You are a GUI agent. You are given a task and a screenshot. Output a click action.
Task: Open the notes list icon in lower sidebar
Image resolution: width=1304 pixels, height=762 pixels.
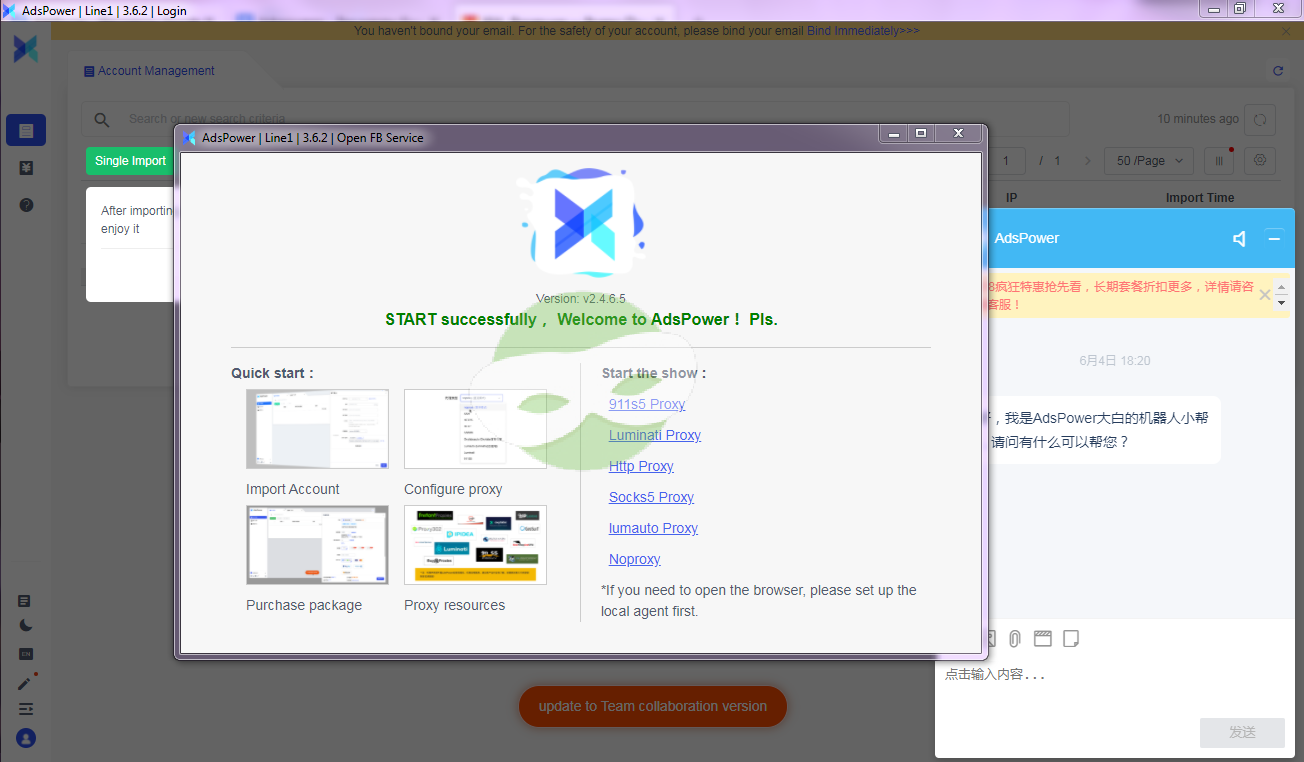tap(25, 601)
